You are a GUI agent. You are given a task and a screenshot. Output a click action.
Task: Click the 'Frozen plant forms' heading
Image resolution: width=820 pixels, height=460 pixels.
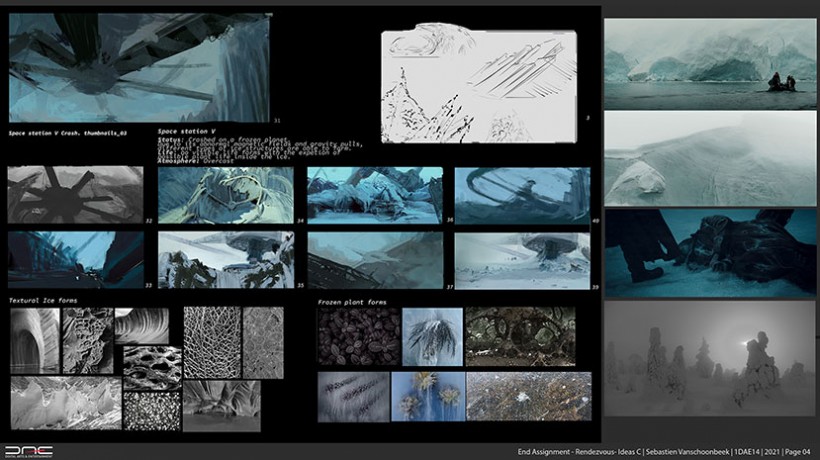click(352, 302)
